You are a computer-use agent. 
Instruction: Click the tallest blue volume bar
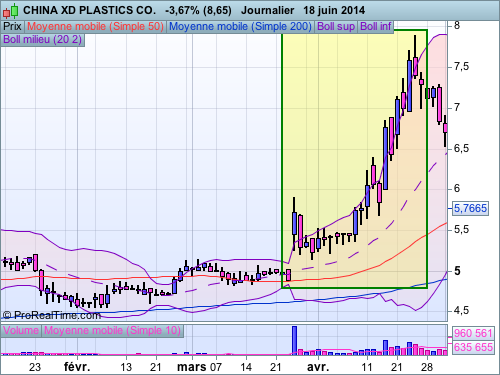(x=294, y=340)
